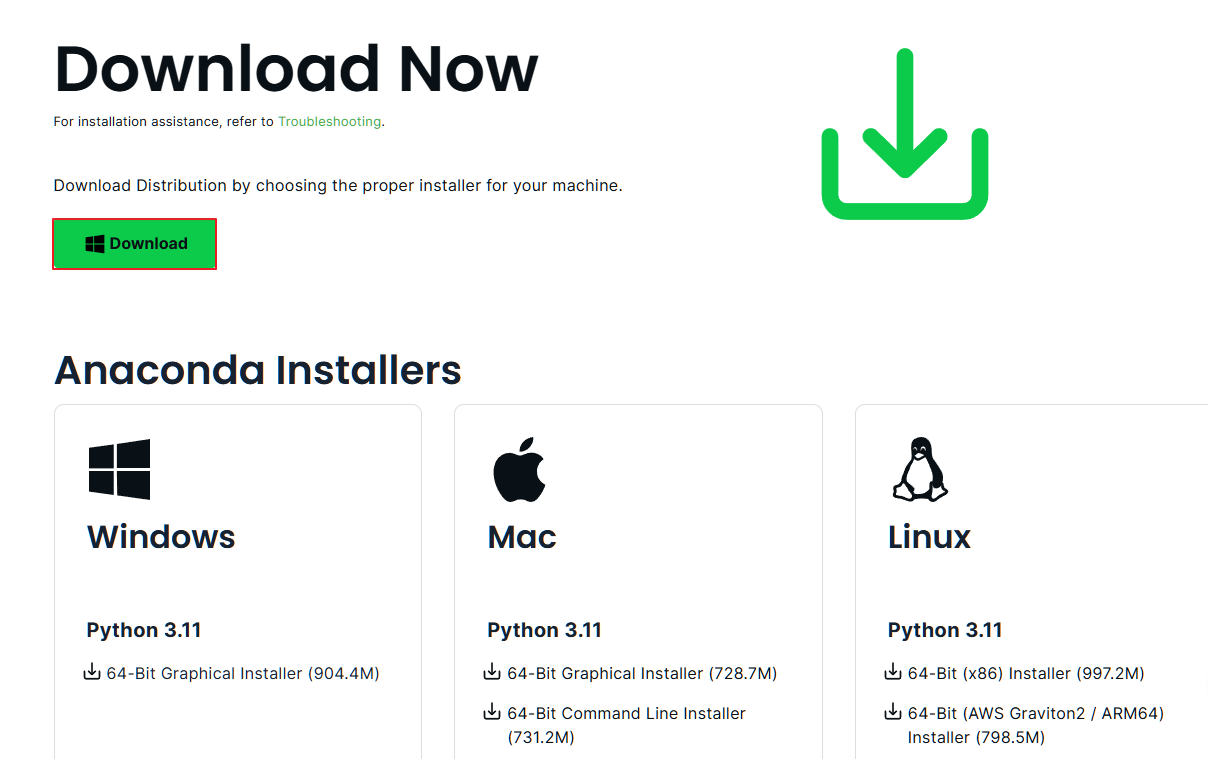
Task: Download Linux 64-Bit (x86) Installer (997.2M)
Action: 1026,673
